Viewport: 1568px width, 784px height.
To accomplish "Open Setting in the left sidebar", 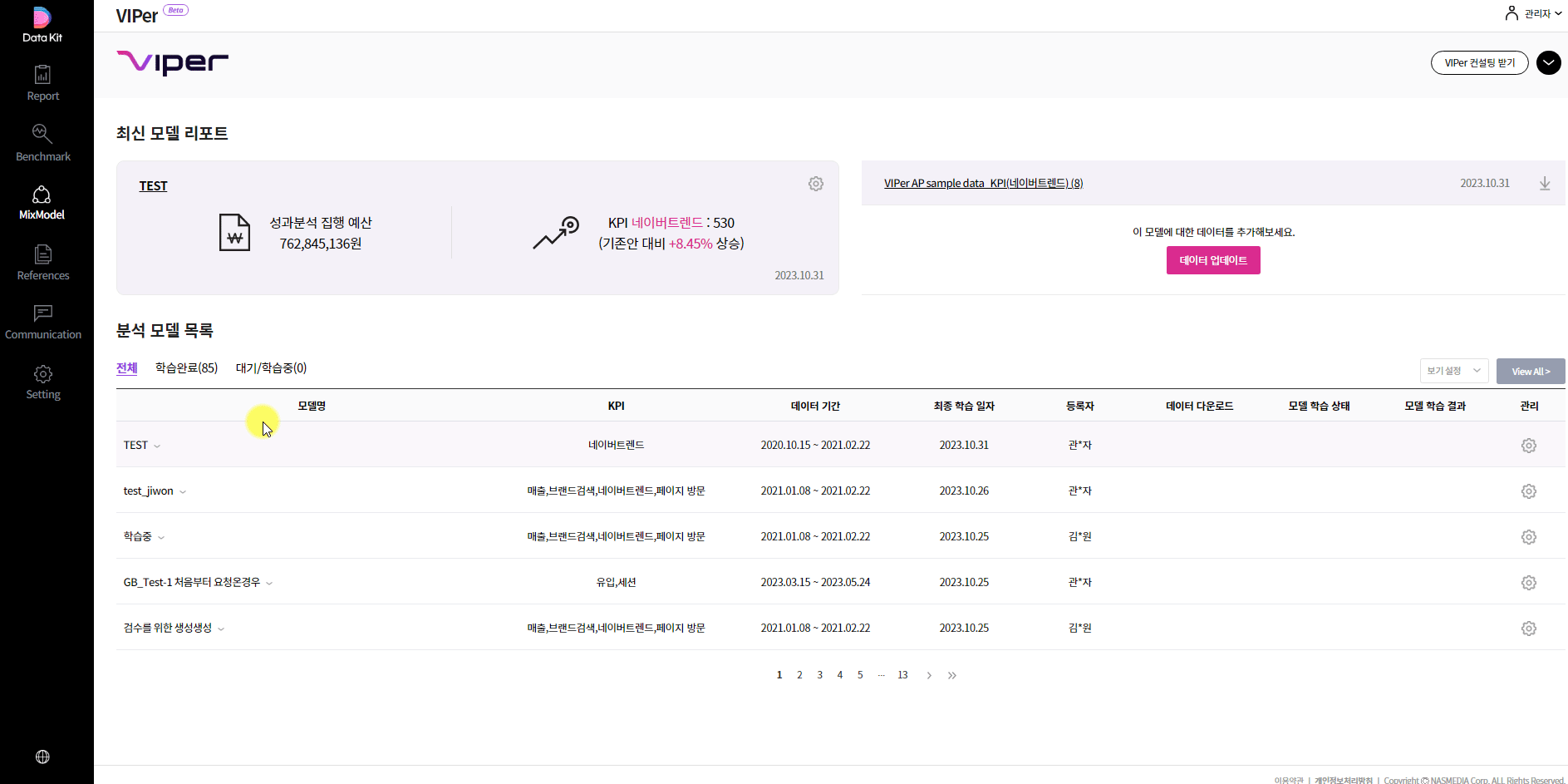I will click(x=43, y=382).
